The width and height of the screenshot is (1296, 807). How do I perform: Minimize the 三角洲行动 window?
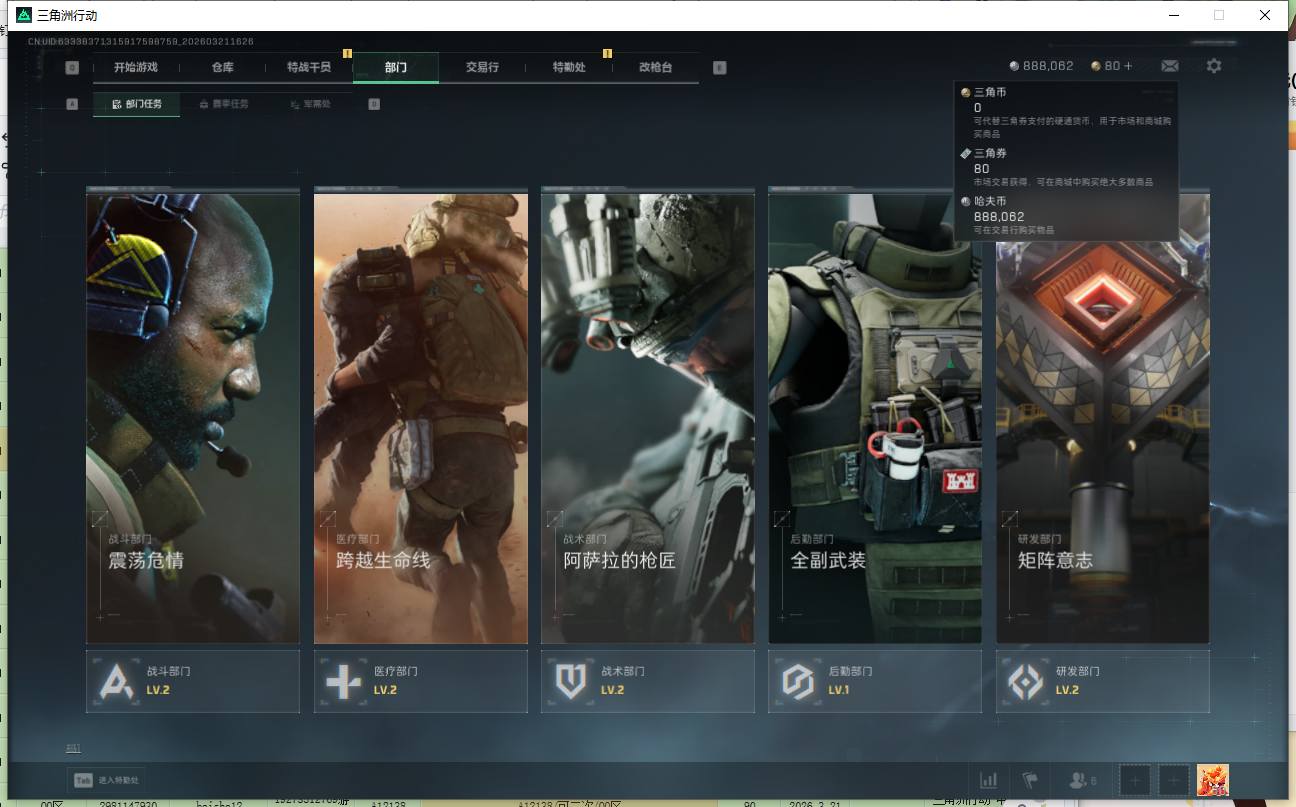[x=1172, y=15]
